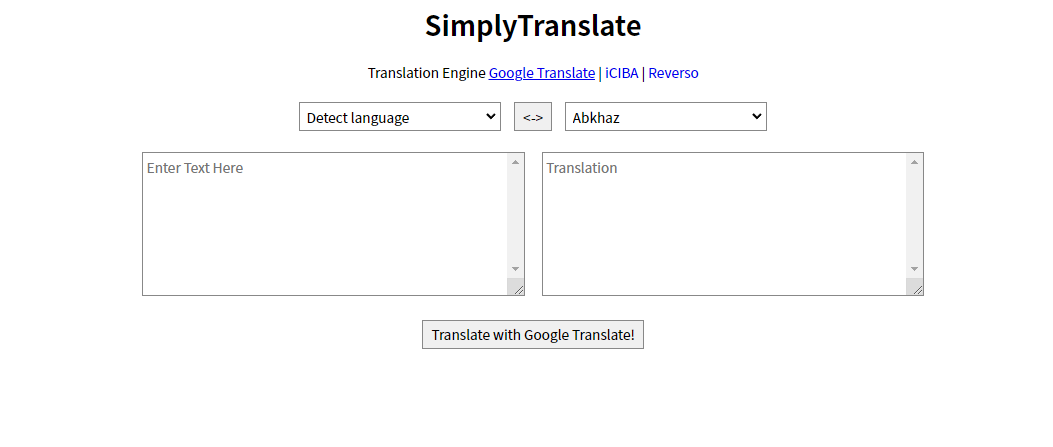Screen dimensions: 1053x447
Task: Click scroll-down arrow in the Translation box
Action: pos(914,269)
